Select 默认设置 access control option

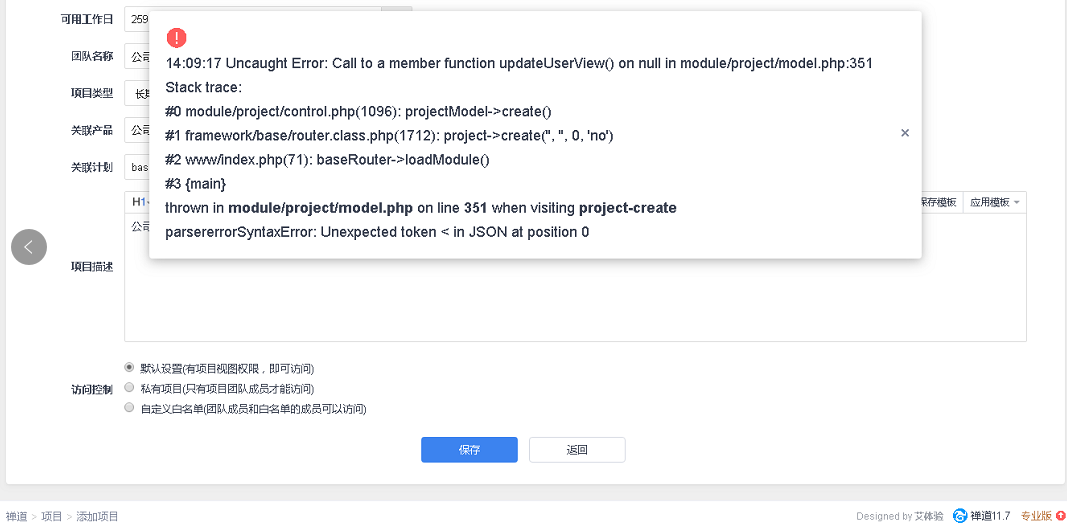coord(129,368)
